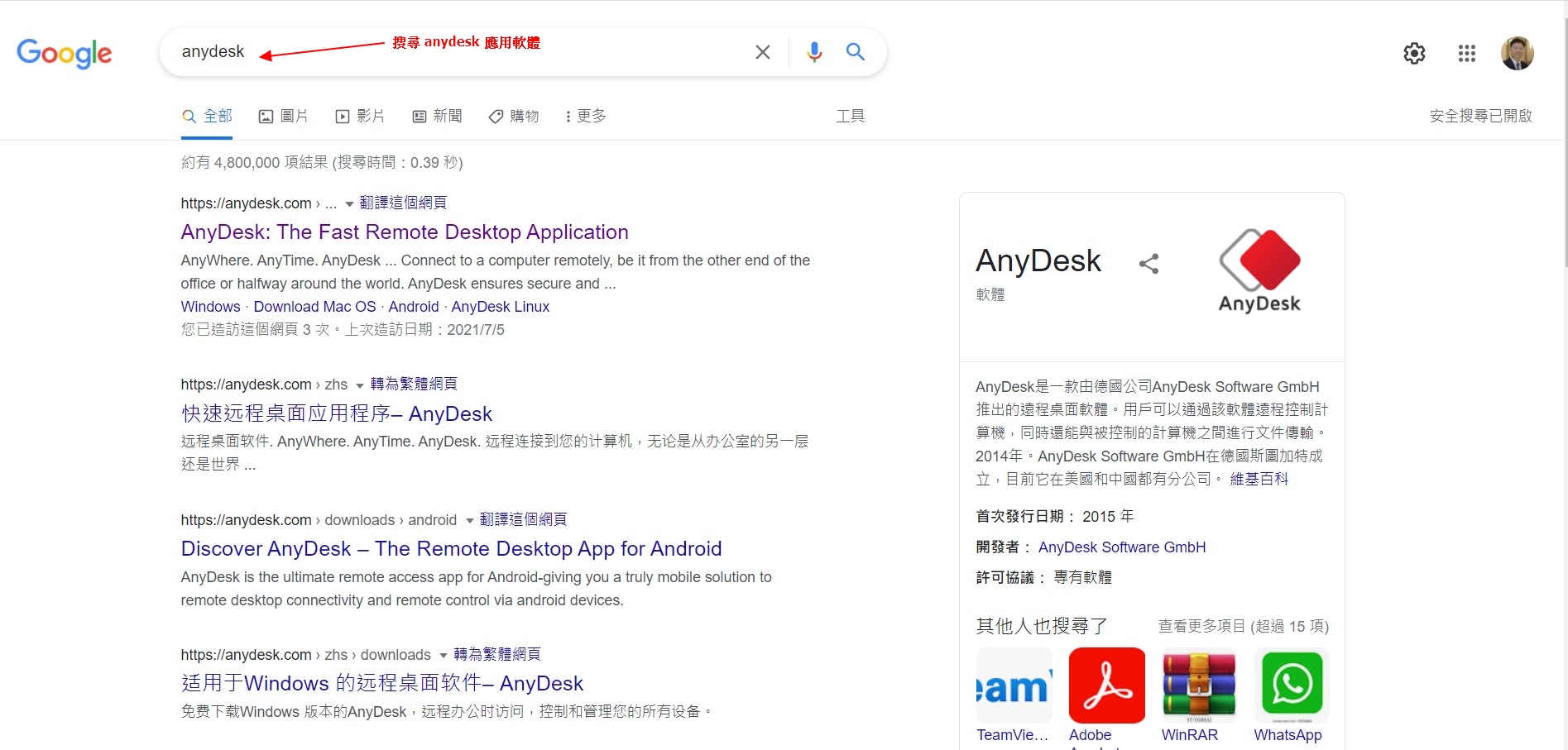Open the TeamVie… text link
Viewport: 1568px width, 750px height.
tap(1012, 735)
